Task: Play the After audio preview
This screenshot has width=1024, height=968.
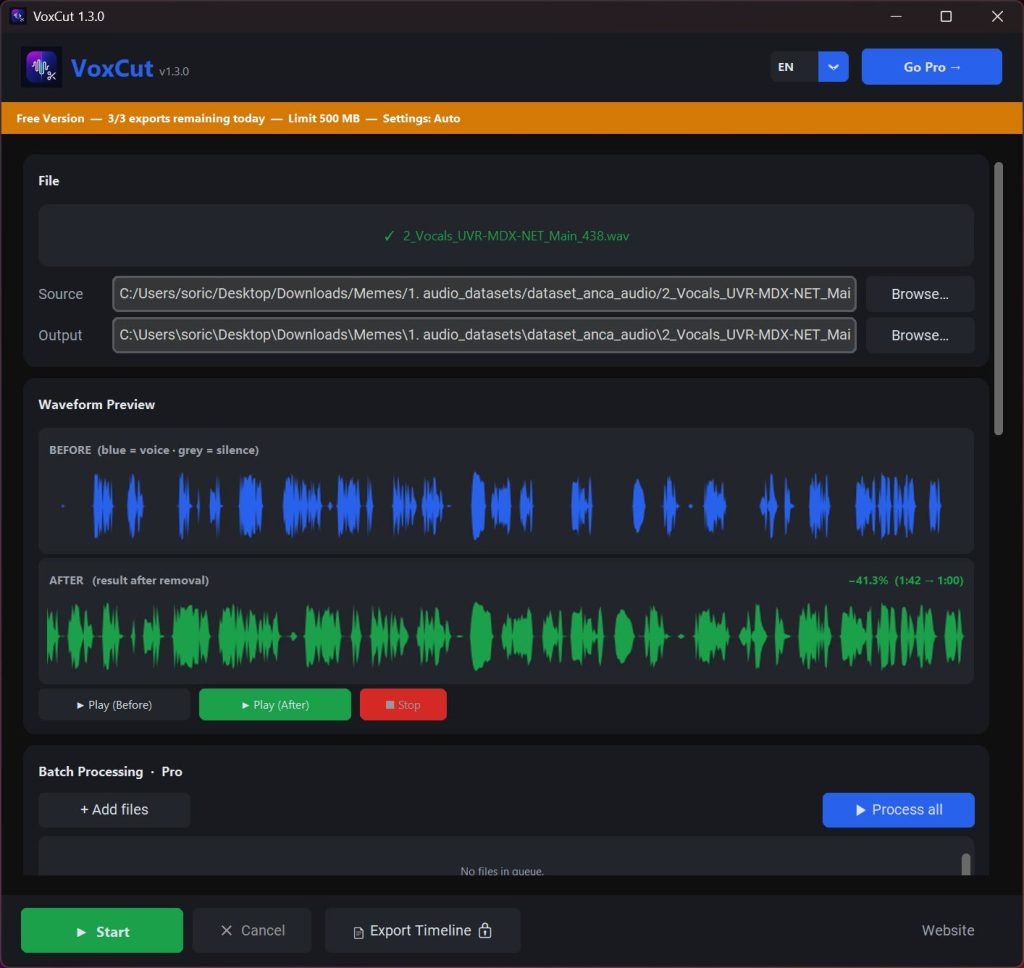Action: tap(275, 705)
